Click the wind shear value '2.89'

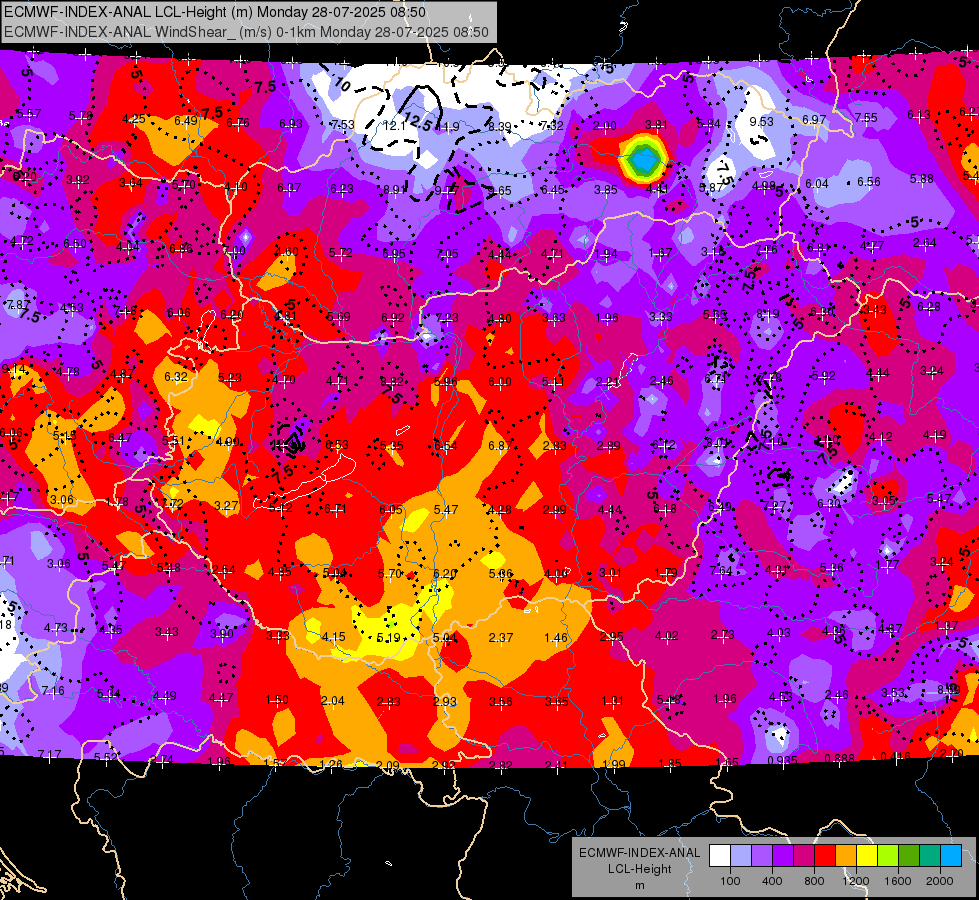[x=608, y=446]
